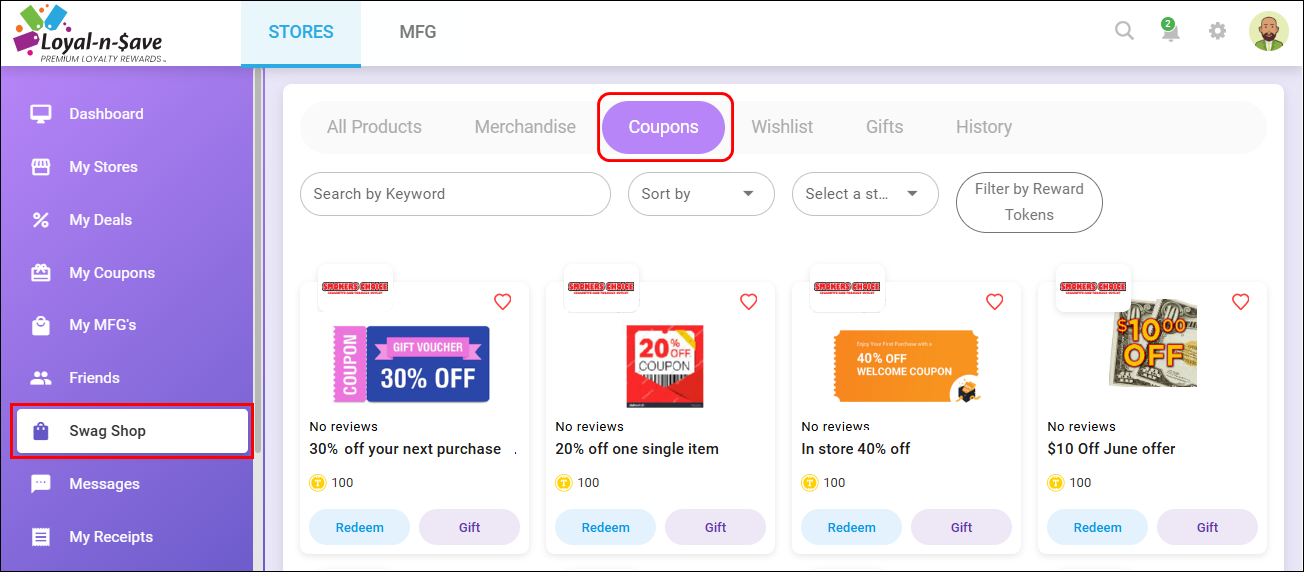Expand the Select a store dropdown
Screen dimensions: 1304x572
tap(865, 194)
